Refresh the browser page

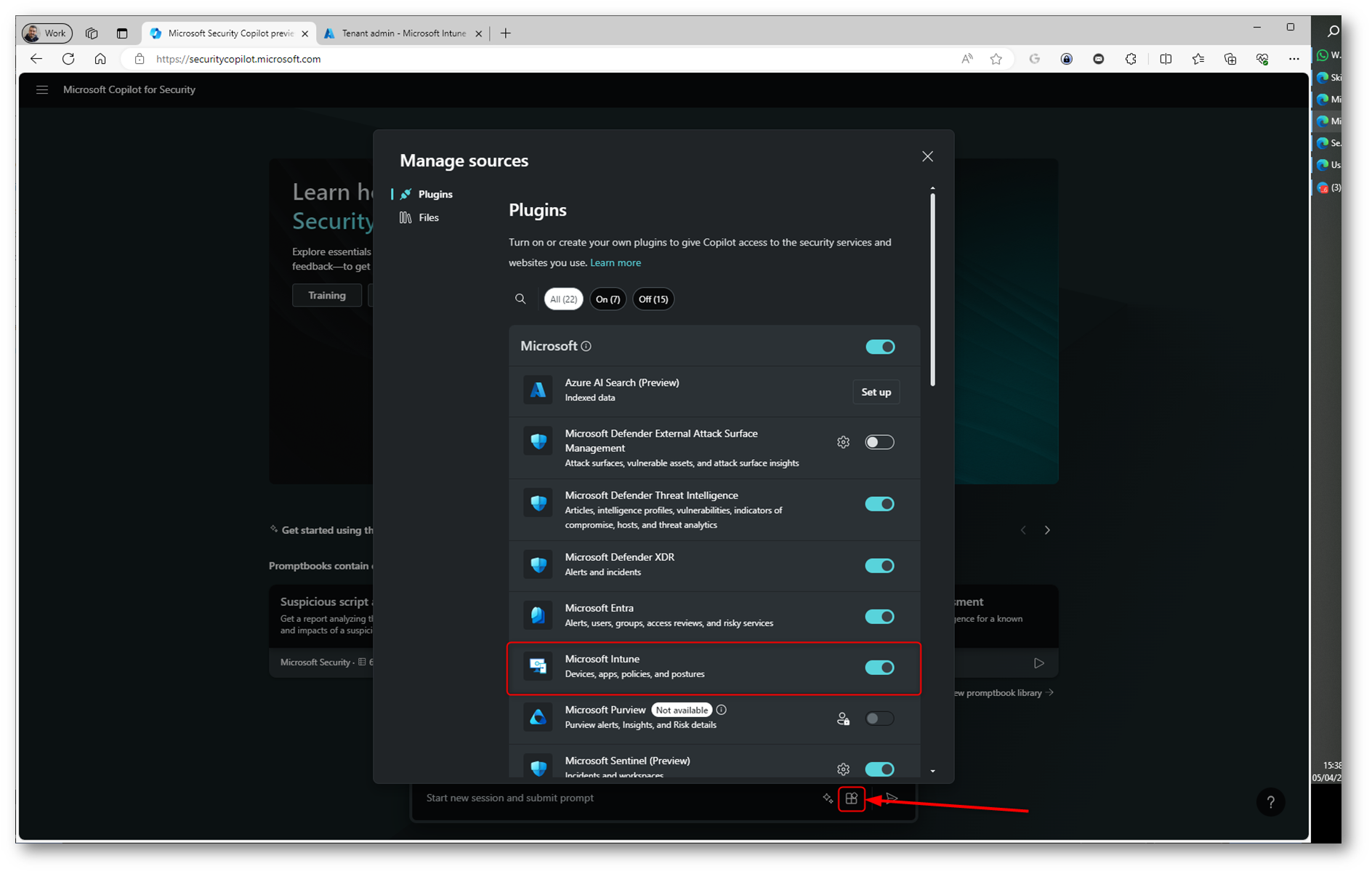(68, 59)
